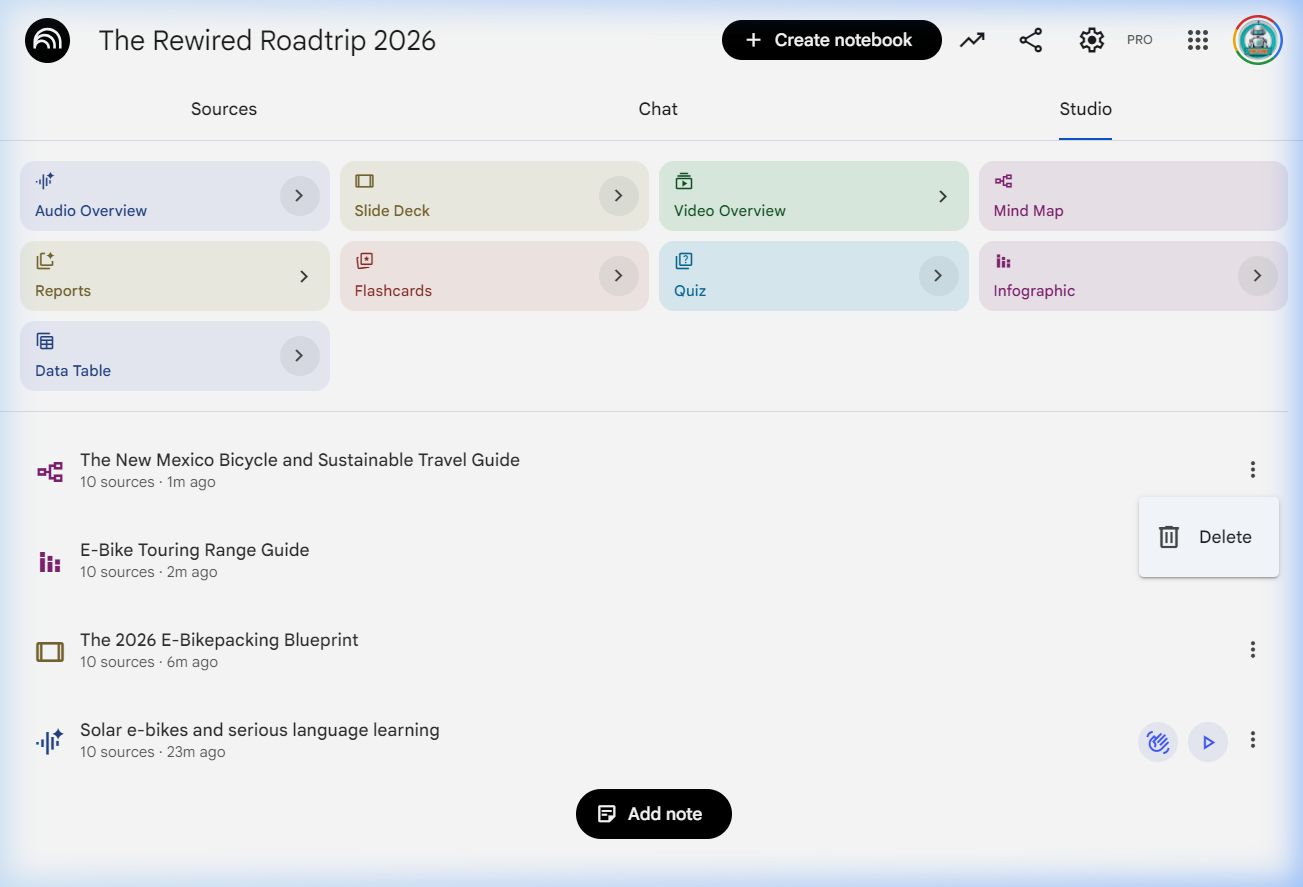Open the analytics trend icon
This screenshot has height=887, width=1303.
click(972, 40)
